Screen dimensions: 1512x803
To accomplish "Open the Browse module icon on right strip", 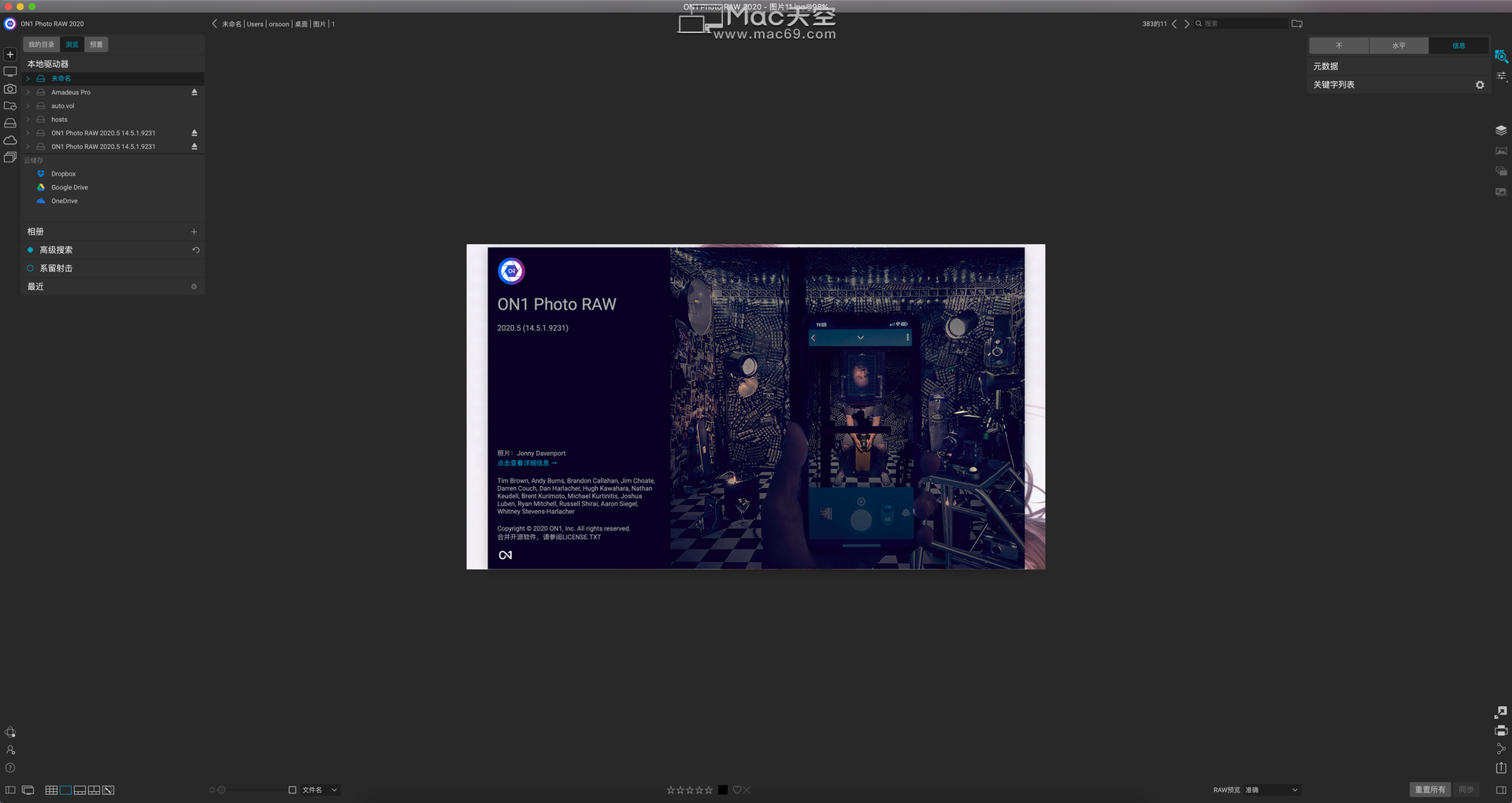I will click(1501, 56).
